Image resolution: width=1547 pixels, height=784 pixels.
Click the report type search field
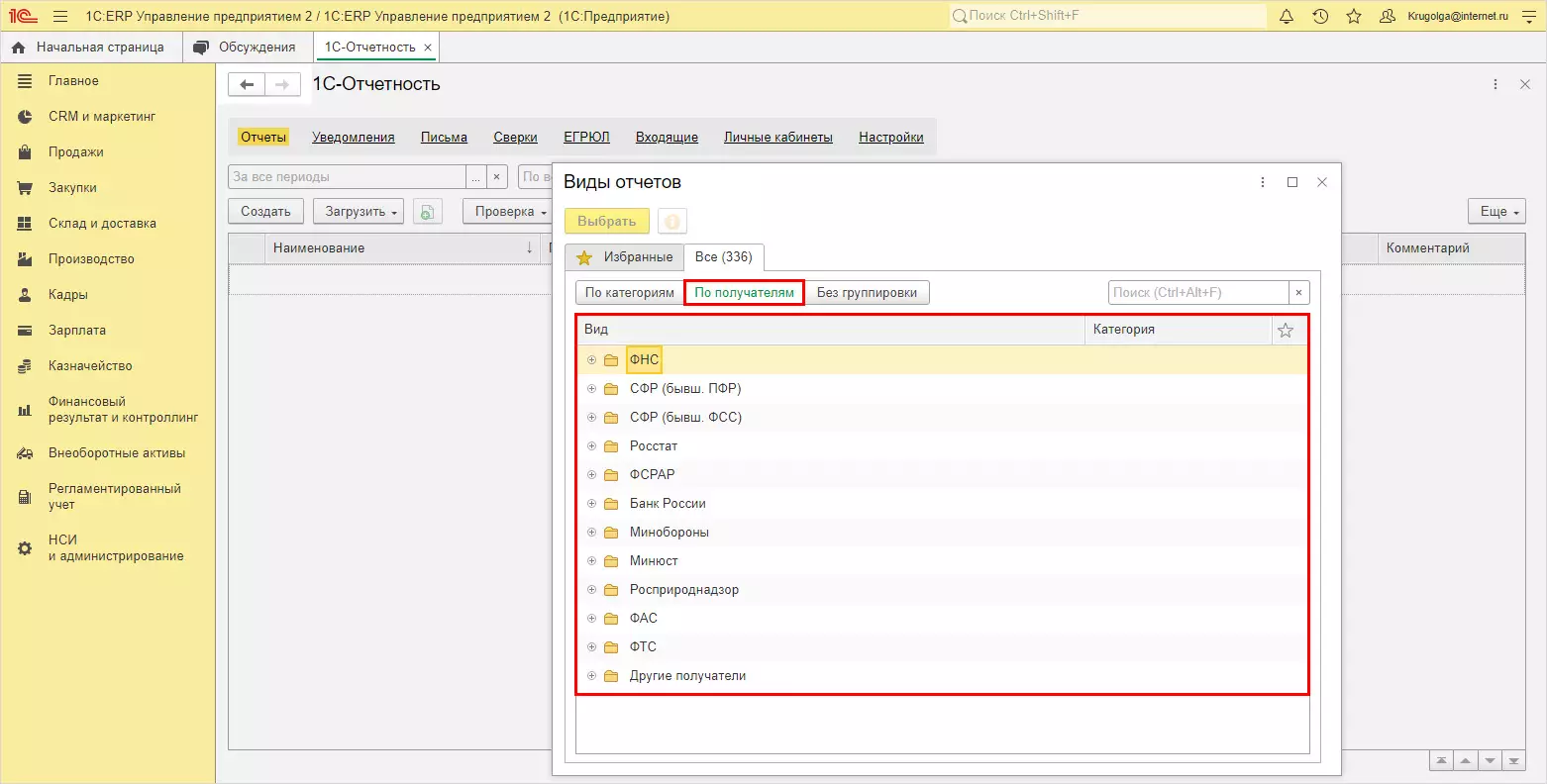click(1197, 293)
